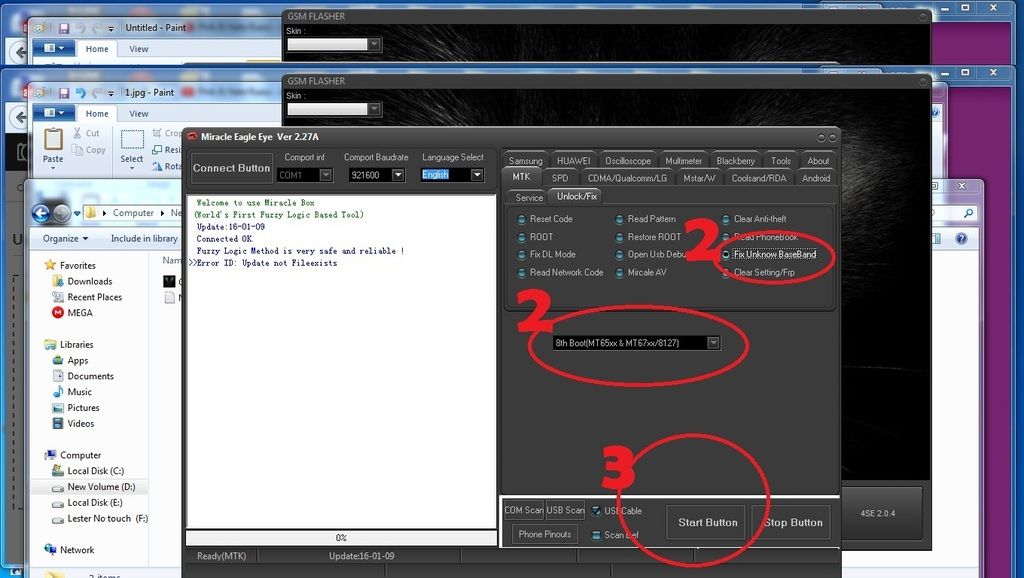The height and width of the screenshot is (578, 1024).
Task: Open quick access dropdown in Untitled Paint title bar
Action: click(x=111, y=29)
